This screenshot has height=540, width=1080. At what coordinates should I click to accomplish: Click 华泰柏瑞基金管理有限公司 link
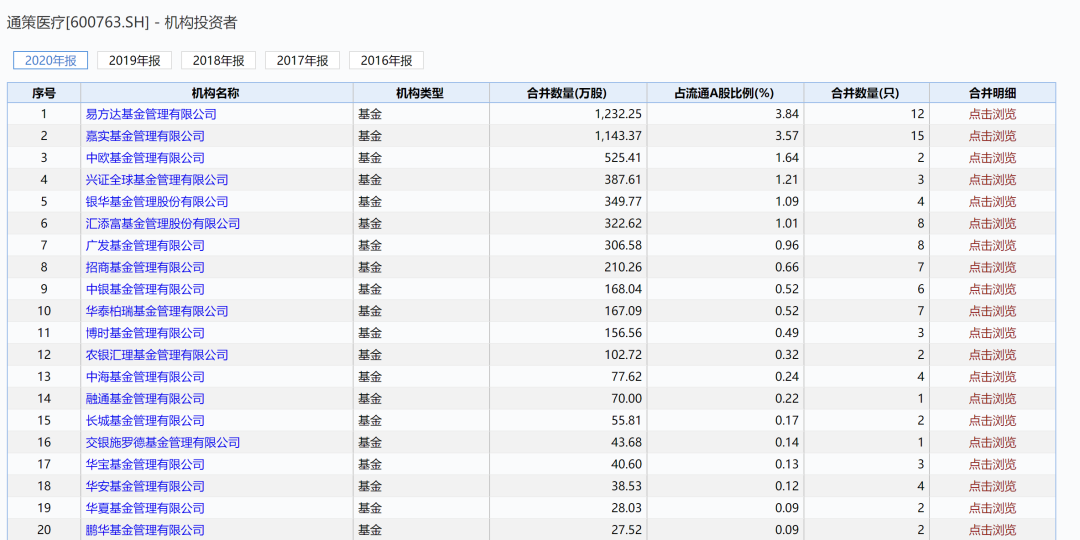[157, 311]
